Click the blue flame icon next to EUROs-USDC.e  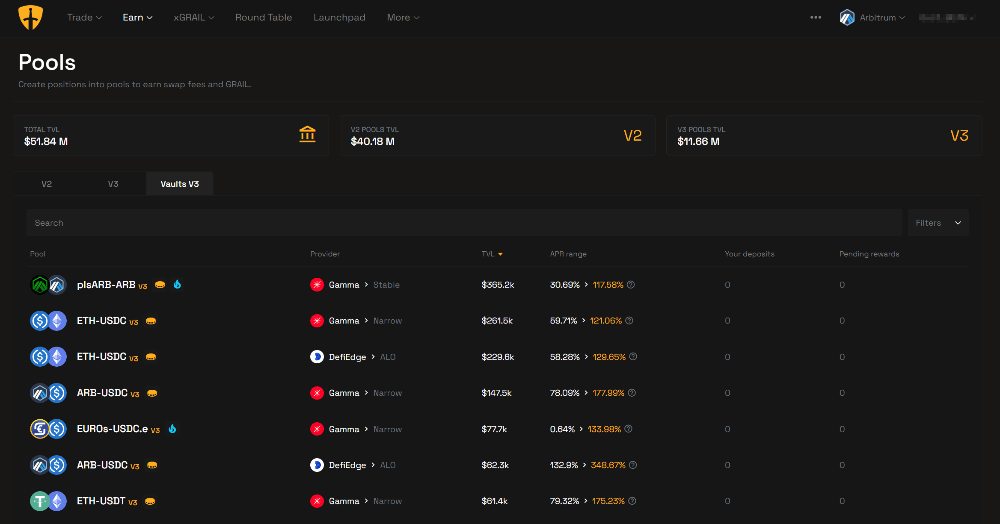(x=172, y=429)
